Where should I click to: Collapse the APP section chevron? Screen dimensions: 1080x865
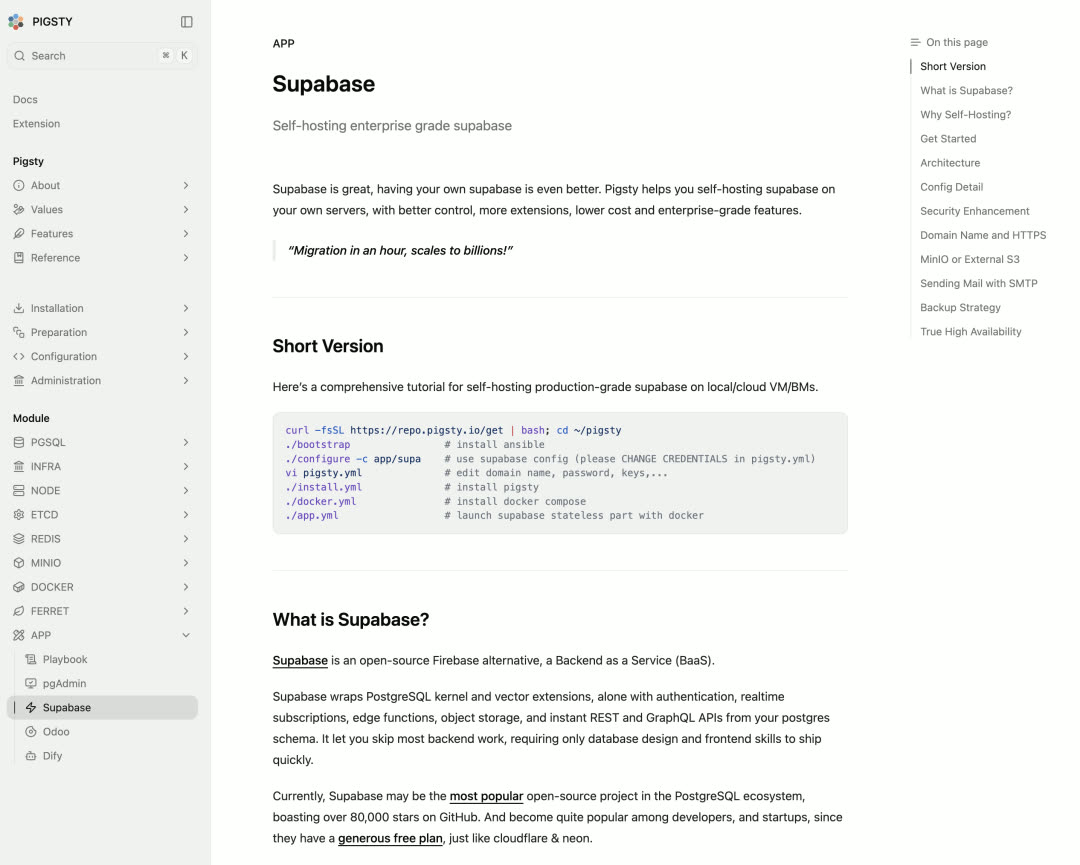click(186, 635)
